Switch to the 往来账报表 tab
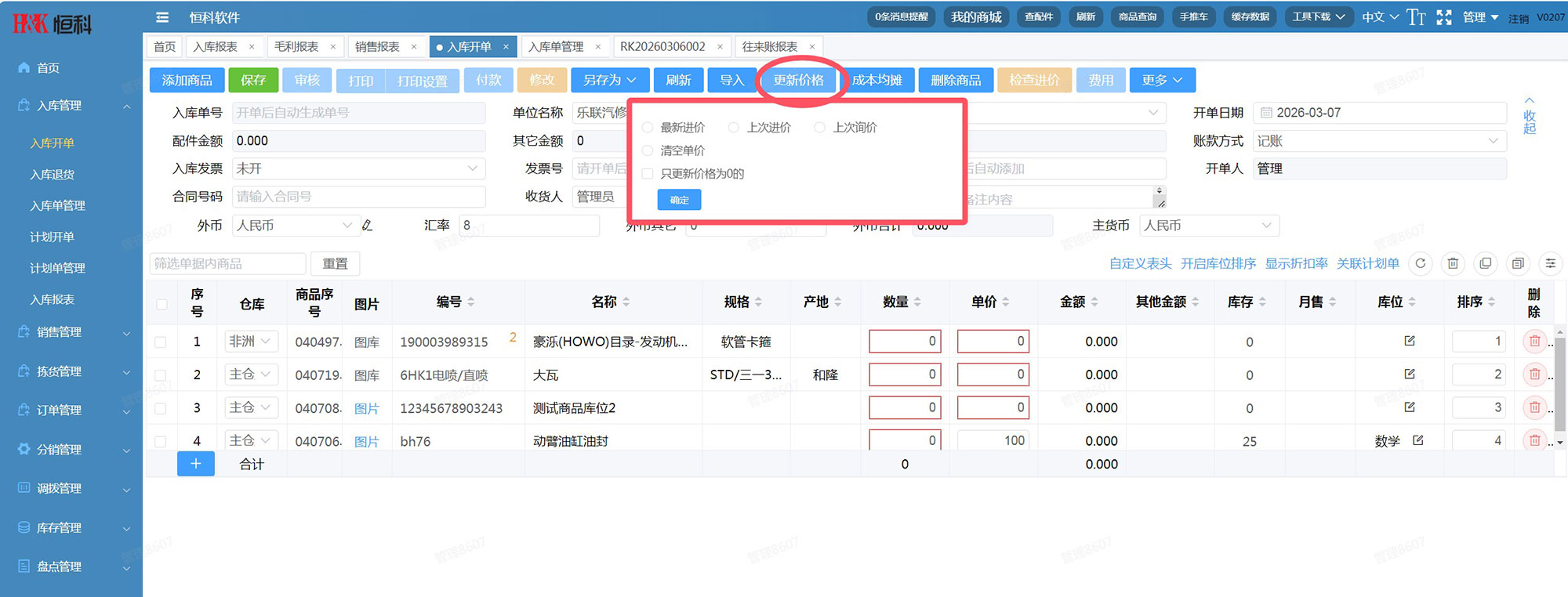The height and width of the screenshot is (597, 1568). pos(770,47)
